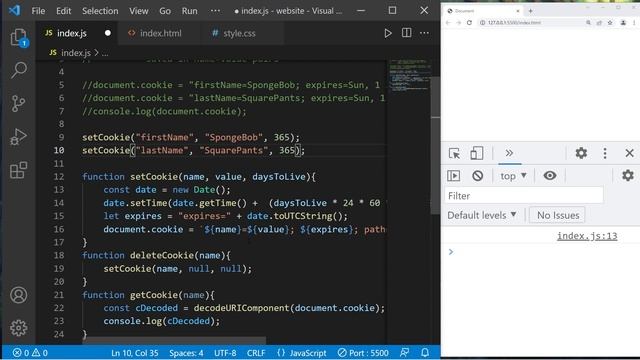The width and height of the screenshot is (640, 360).
Task: Open the Extensions view
Action: (18, 170)
